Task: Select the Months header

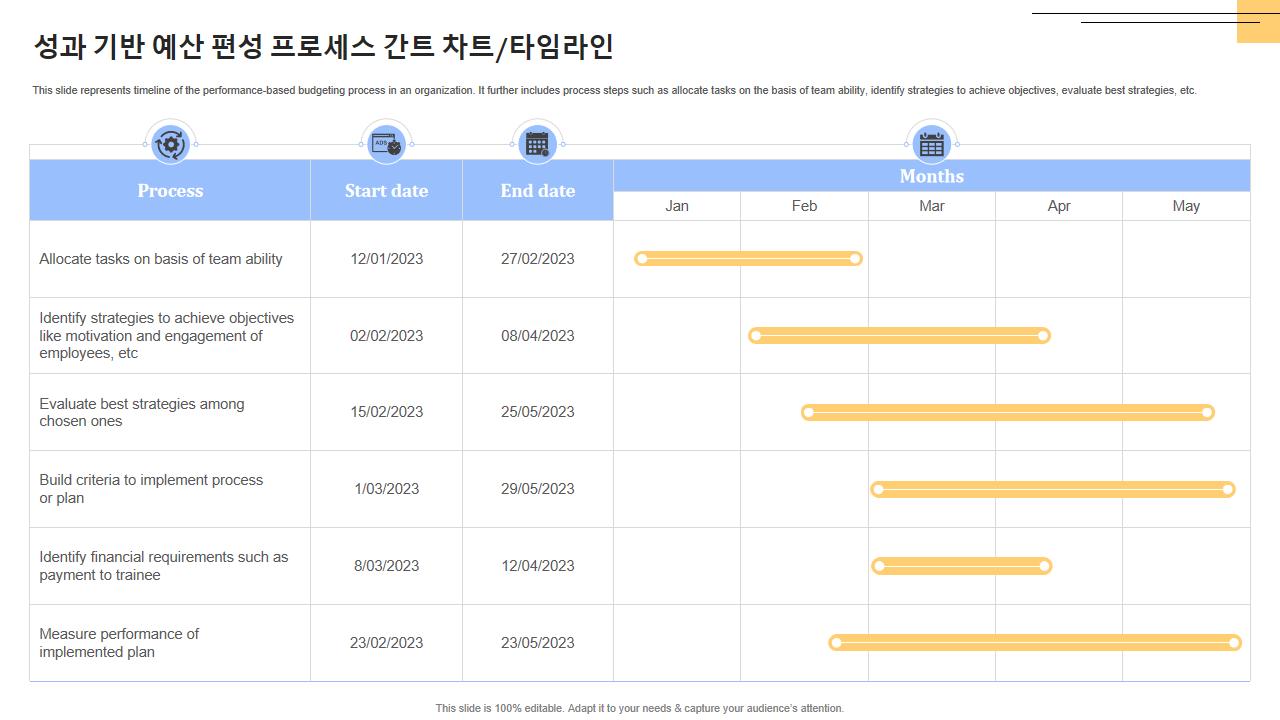Action: tap(932, 176)
